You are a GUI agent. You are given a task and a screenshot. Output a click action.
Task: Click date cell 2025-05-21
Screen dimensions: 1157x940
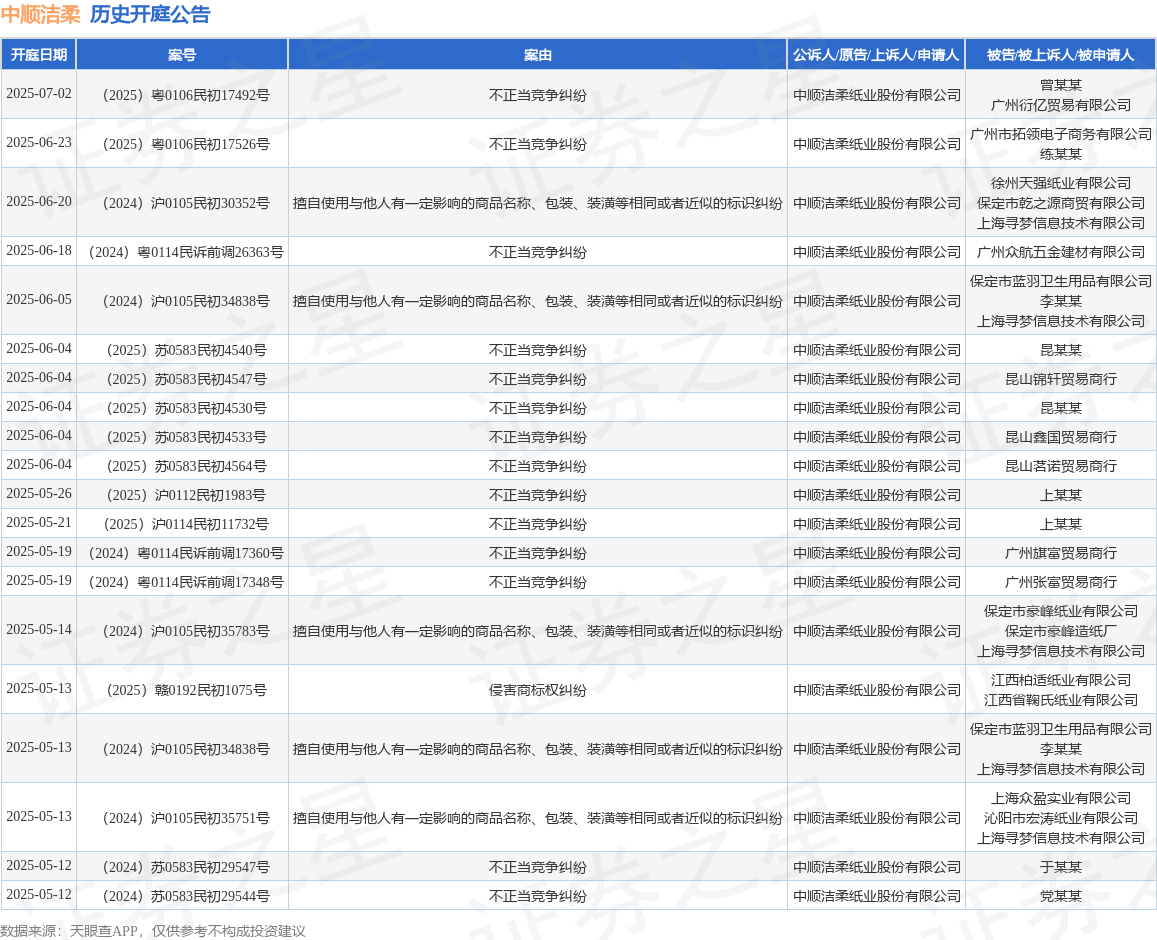pyautogui.click(x=38, y=522)
